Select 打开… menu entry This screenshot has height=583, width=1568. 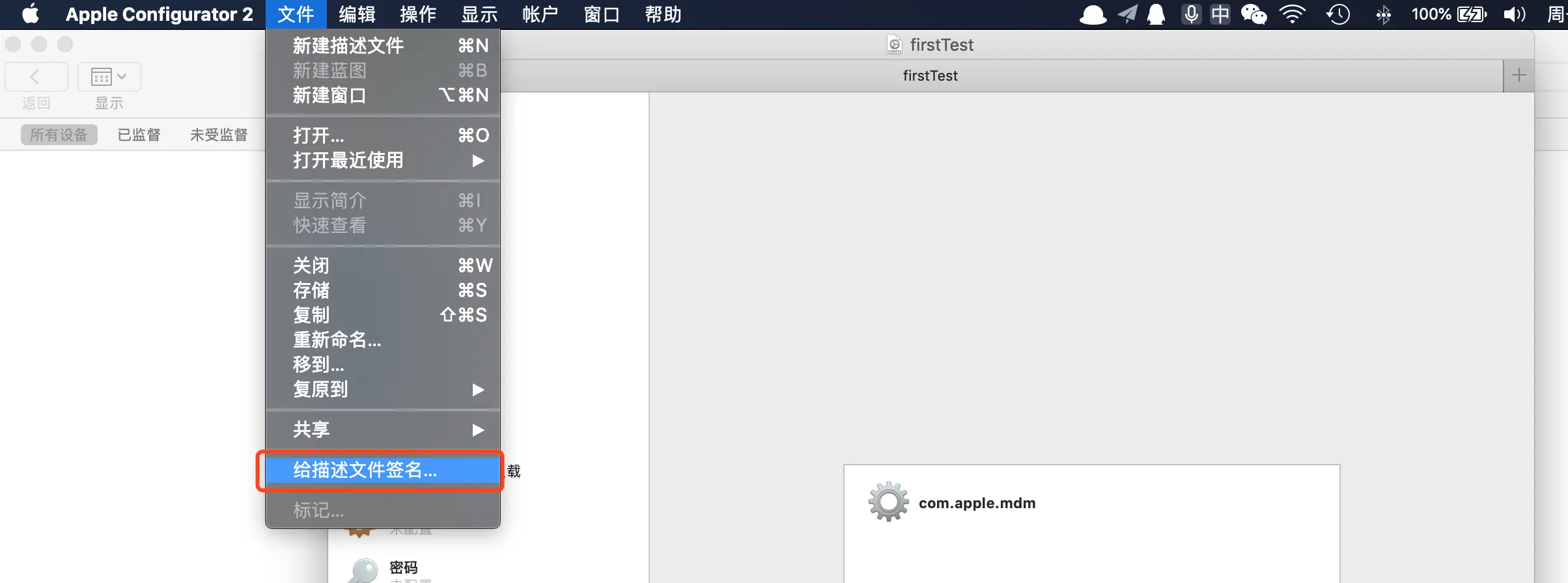(383, 135)
